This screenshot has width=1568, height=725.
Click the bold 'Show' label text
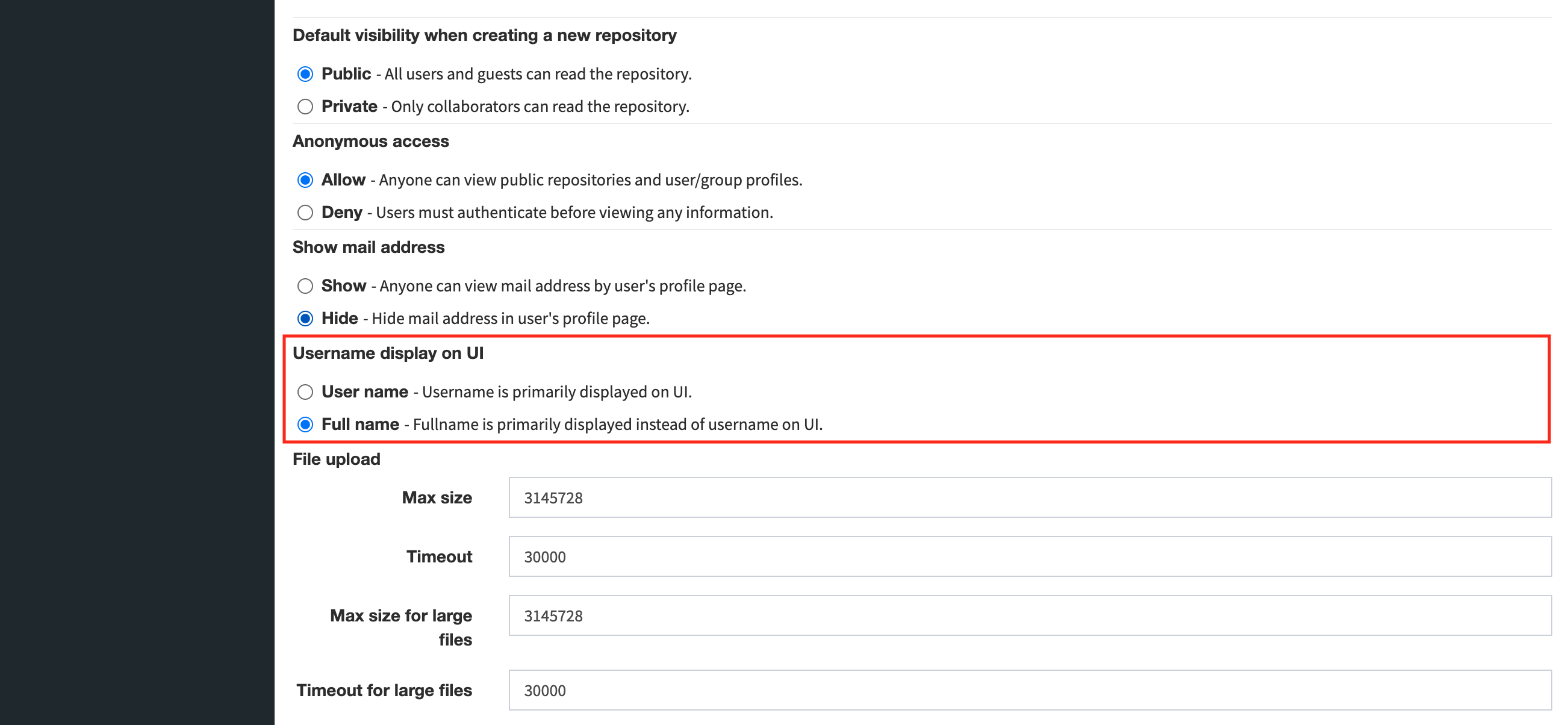click(x=343, y=286)
